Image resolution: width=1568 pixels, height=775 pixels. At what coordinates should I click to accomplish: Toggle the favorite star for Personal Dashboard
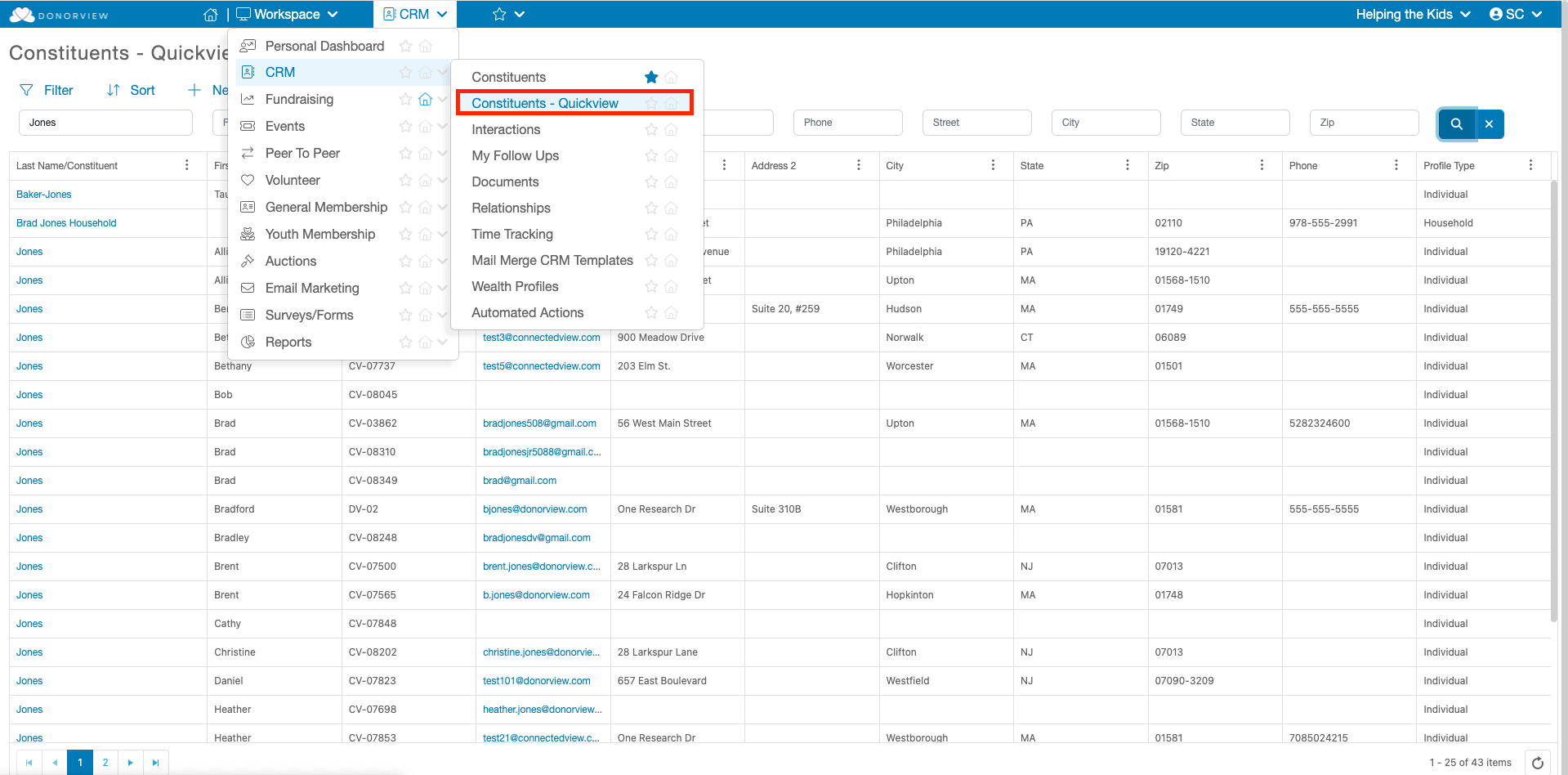click(x=405, y=47)
